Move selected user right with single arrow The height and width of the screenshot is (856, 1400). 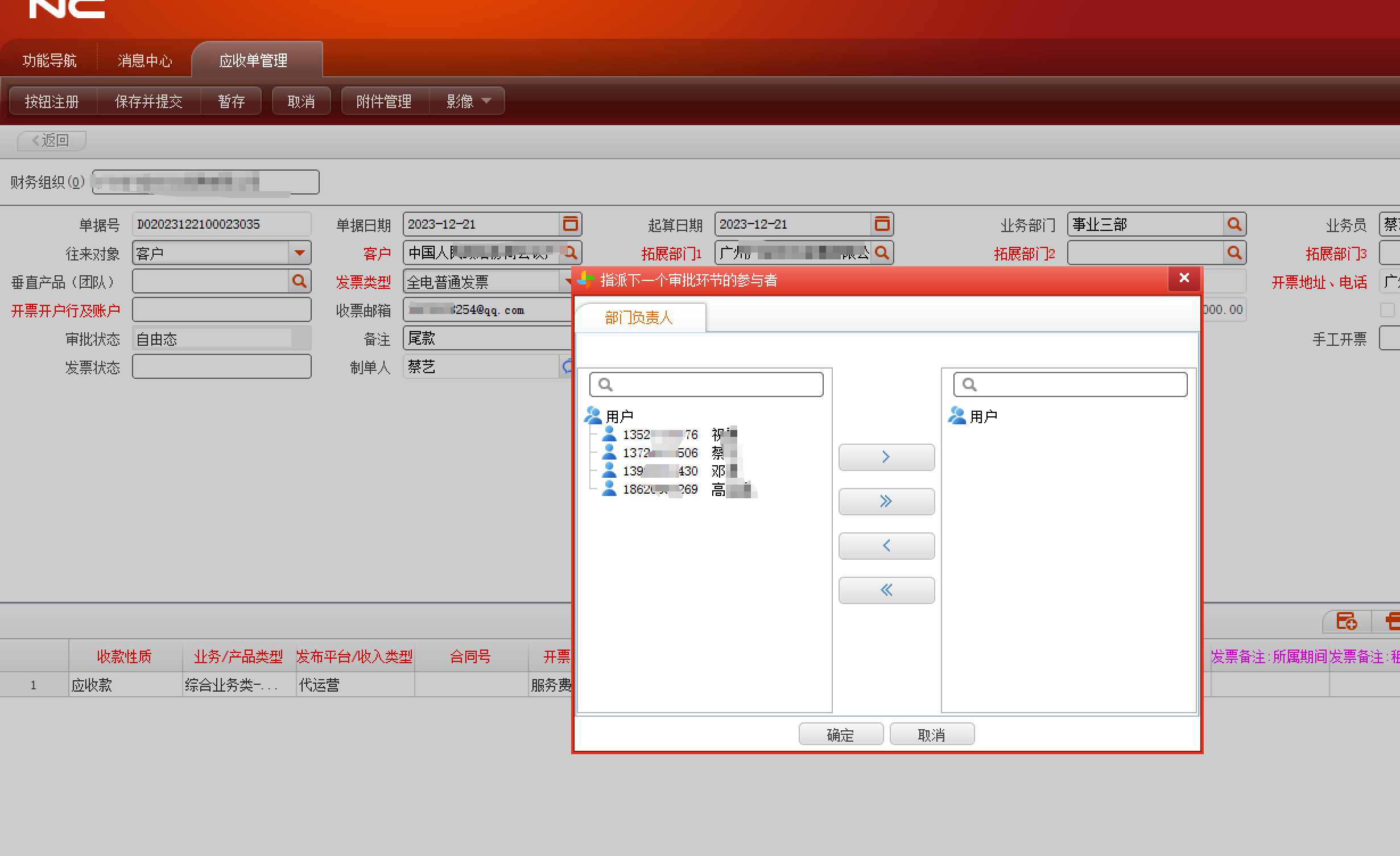pos(886,457)
